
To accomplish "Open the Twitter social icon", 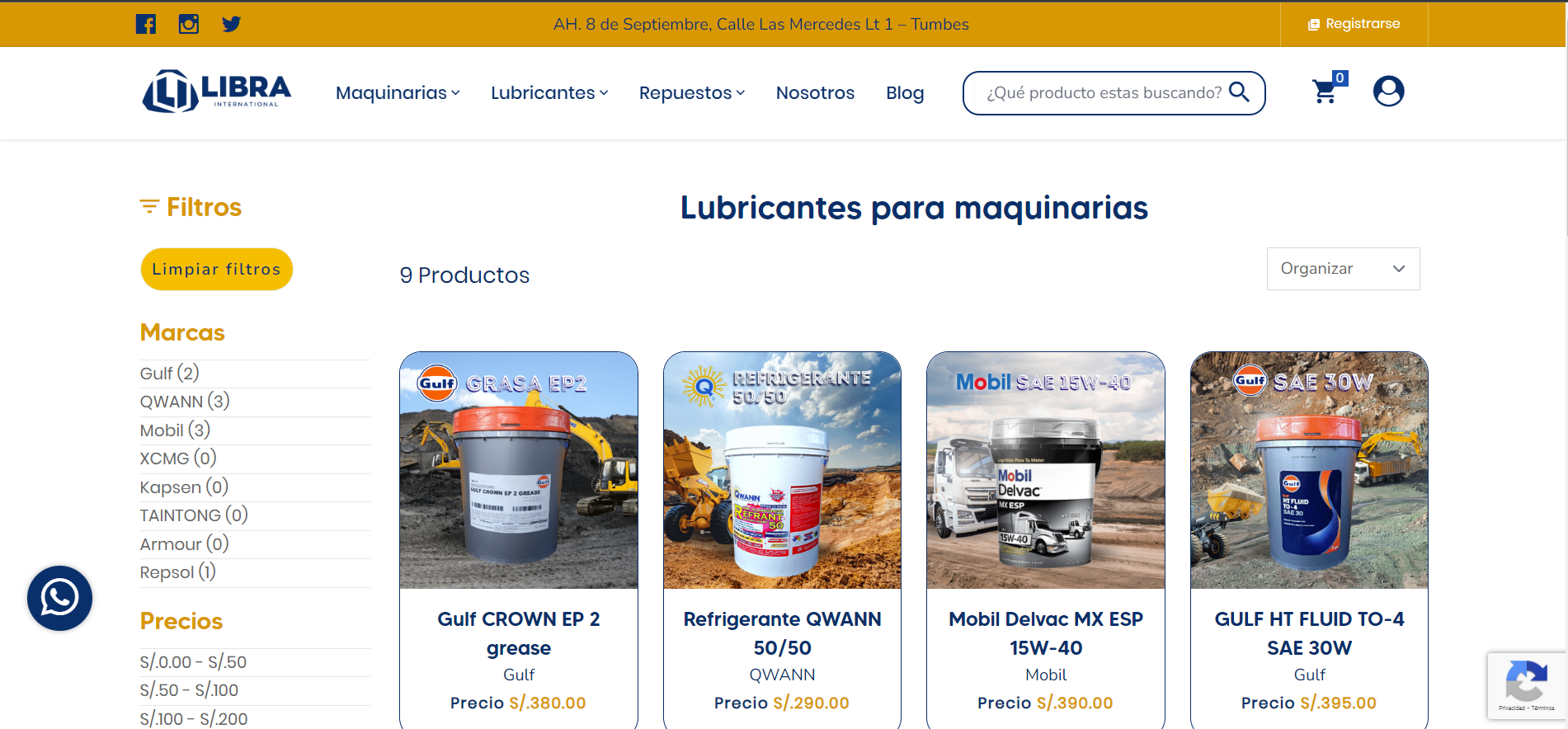I will point(232,24).
